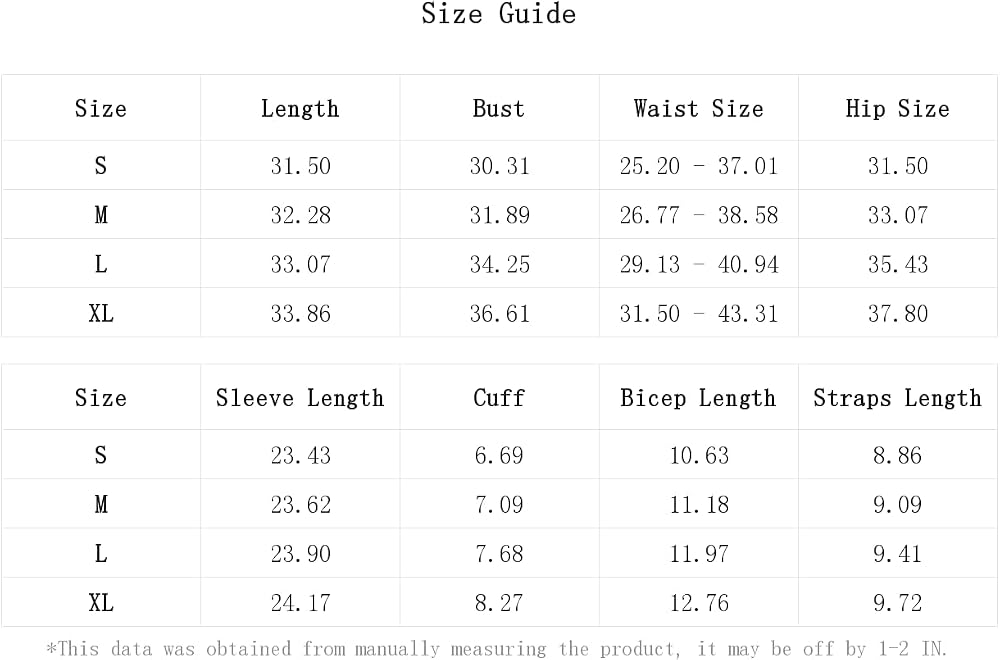Click Straps Length value 9.72
1000x660 pixels.
click(897, 603)
